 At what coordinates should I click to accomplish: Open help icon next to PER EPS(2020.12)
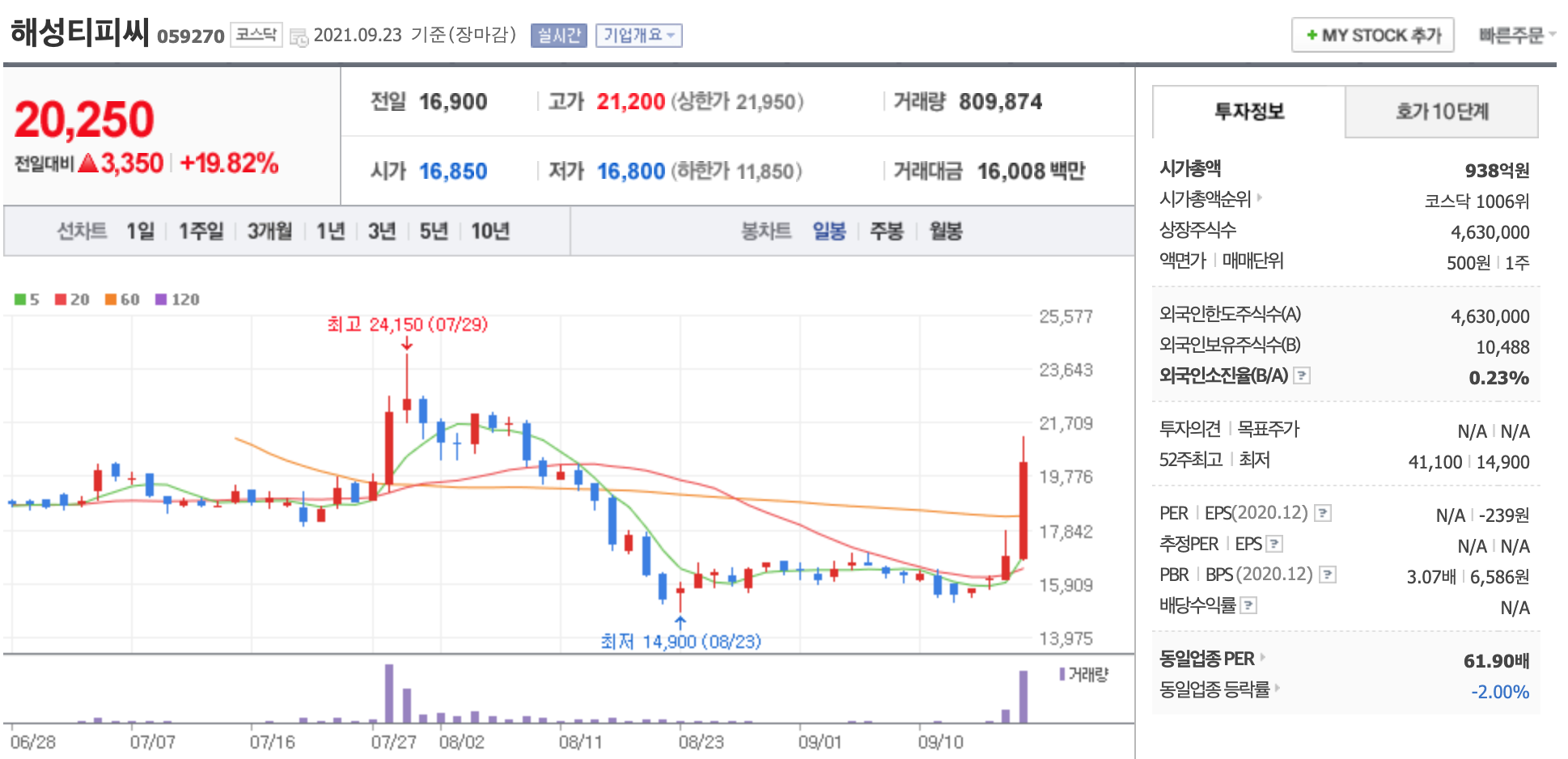[x=1323, y=513]
